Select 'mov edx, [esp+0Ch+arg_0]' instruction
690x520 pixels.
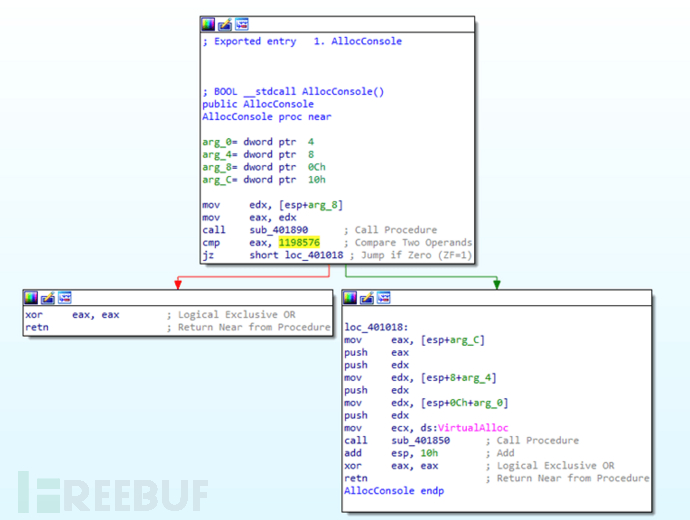point(426,403)
